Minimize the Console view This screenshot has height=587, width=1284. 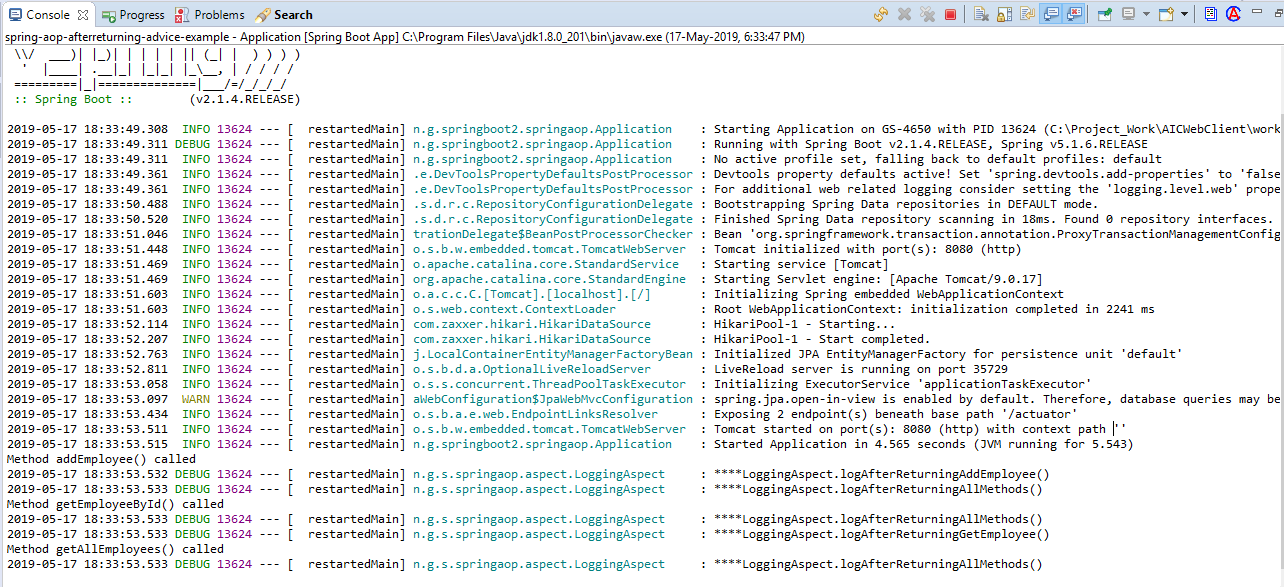pyautogui.click(x=1256, y=12)
